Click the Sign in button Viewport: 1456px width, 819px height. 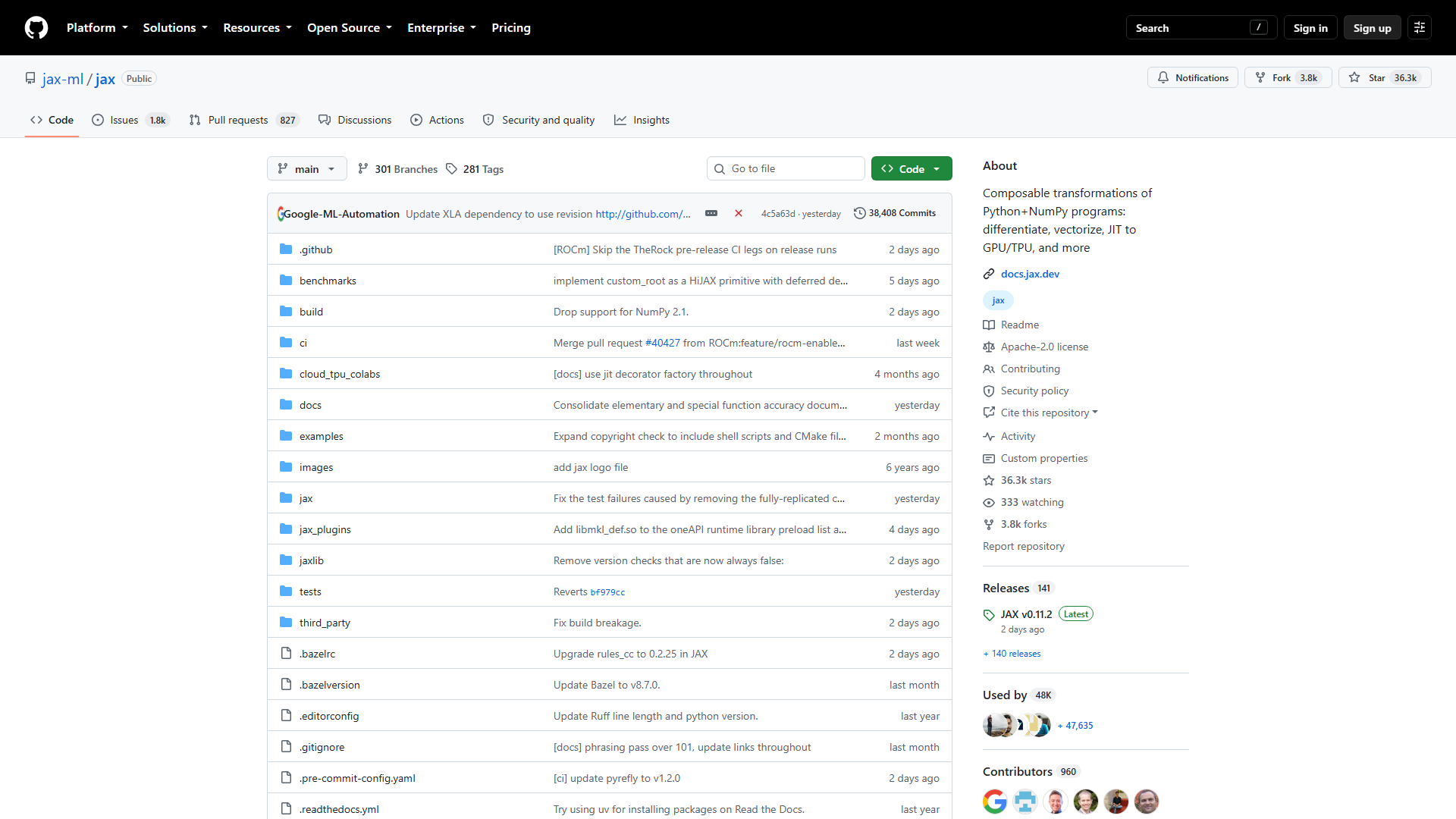[1310, 27]
